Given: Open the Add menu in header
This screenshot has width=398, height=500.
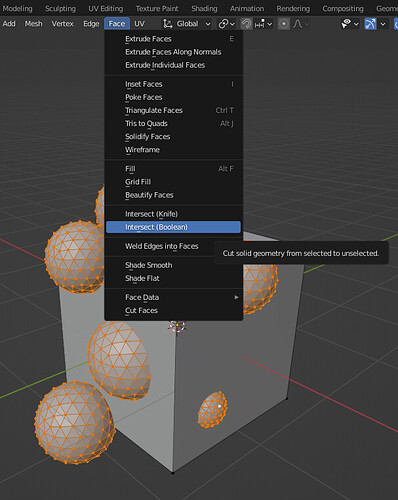Looking at the screenshot, I should click(x=9, y=24).
